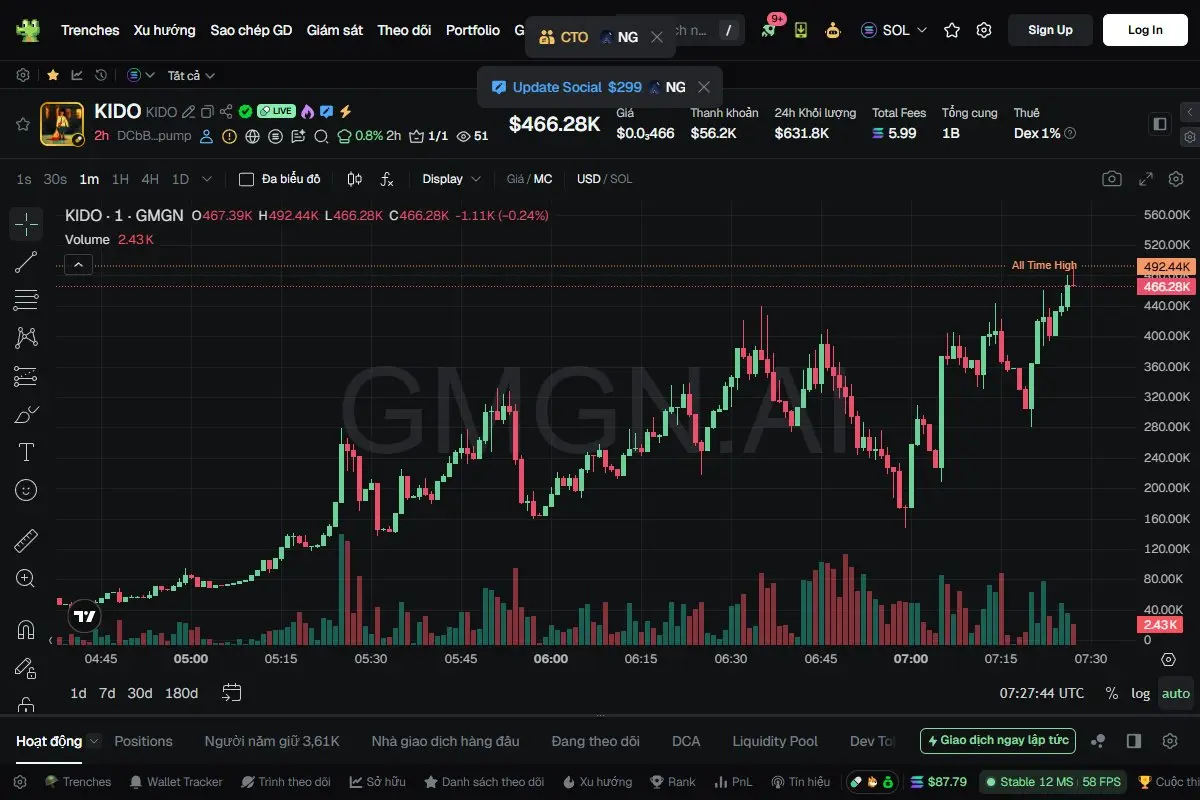Click the Log In button
The width and height of the screenshot is (1200, 800).
click(1145, 30)
